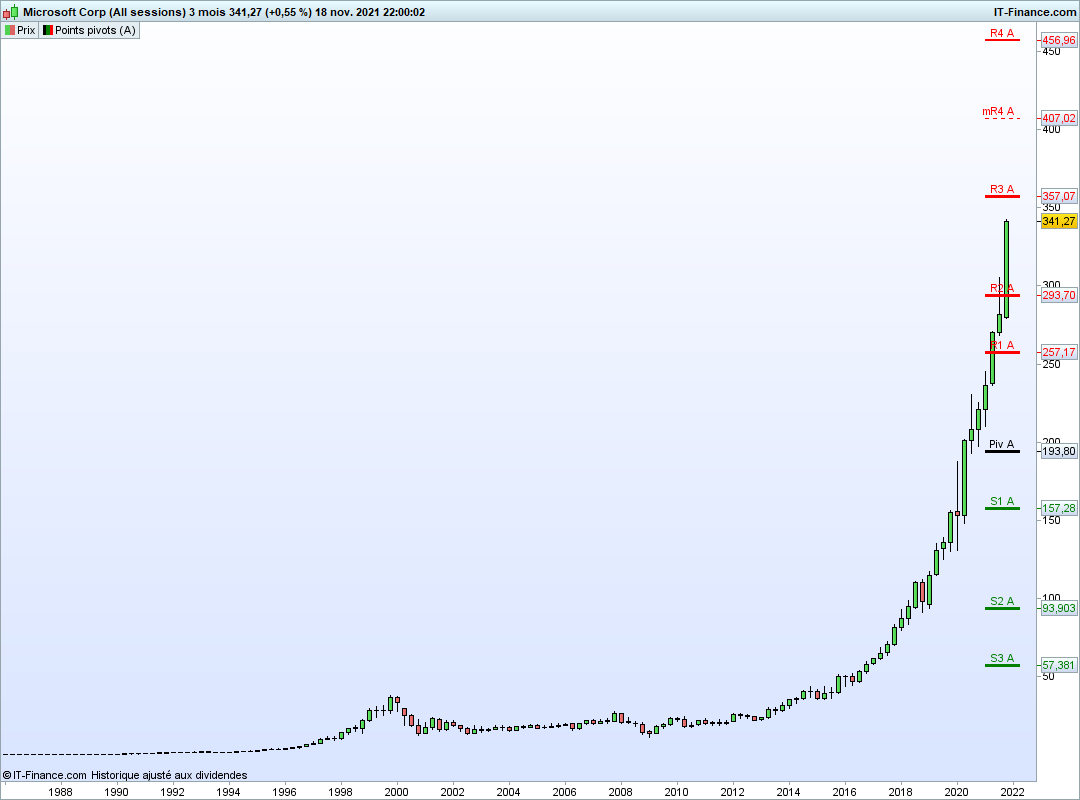Click the 2022 label on time axis
Image resolution: width=1080 pixels, height=800 pixels.
[1012, 792]
